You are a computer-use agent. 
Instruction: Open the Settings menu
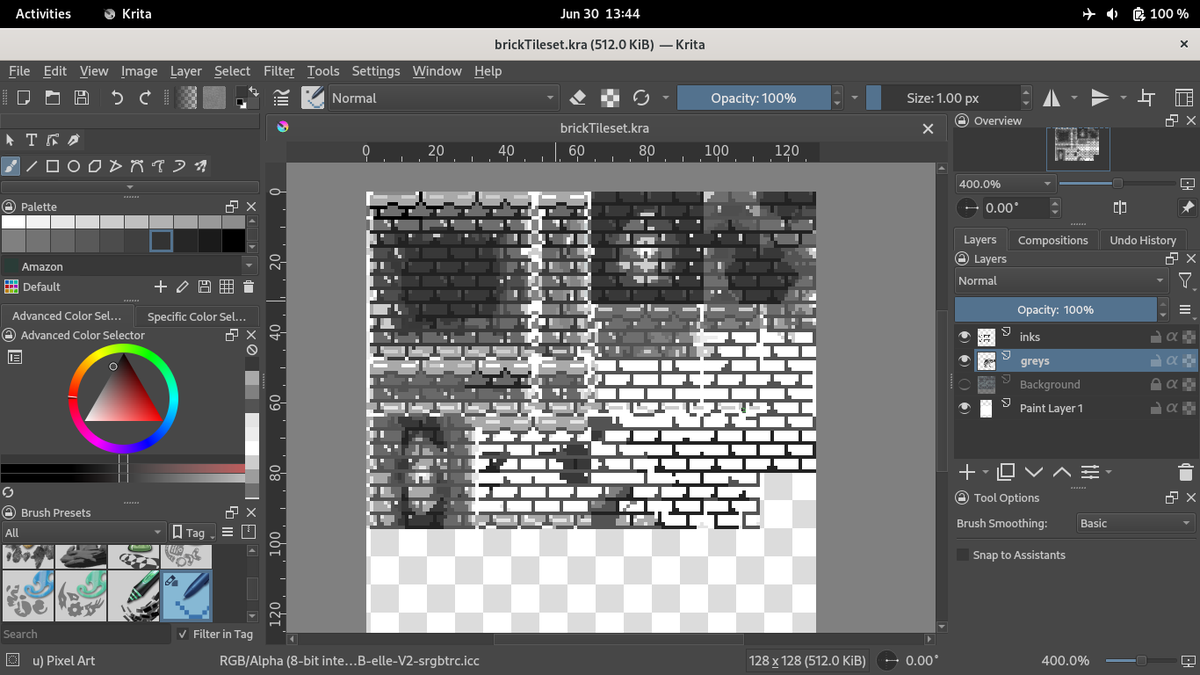coord(375,71)
